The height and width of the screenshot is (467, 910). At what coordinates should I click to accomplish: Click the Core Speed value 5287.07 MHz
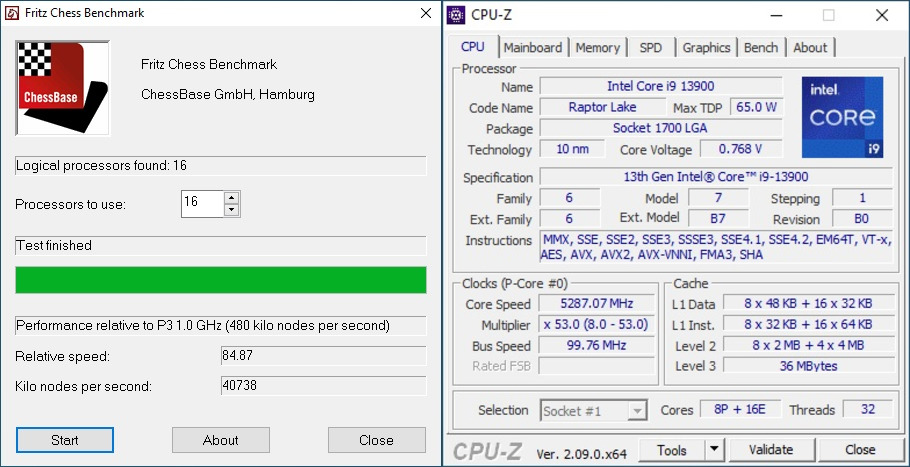click(597, 303)
